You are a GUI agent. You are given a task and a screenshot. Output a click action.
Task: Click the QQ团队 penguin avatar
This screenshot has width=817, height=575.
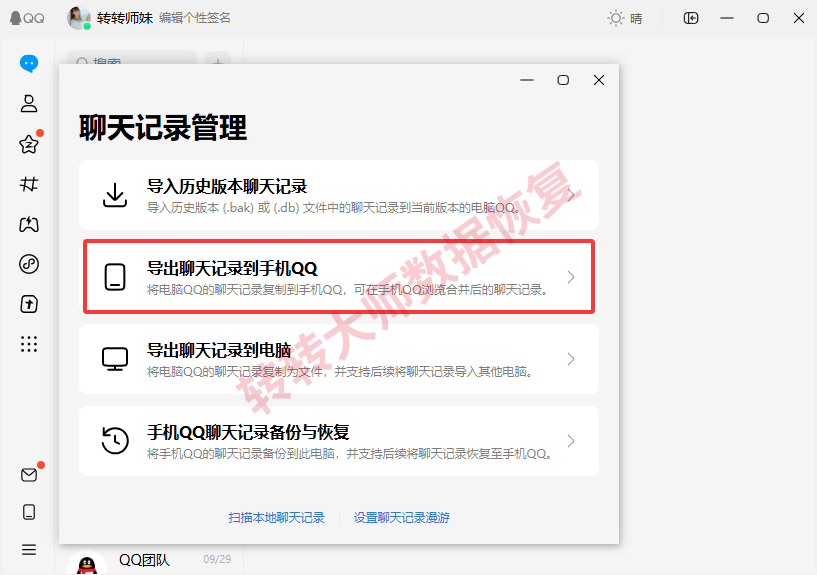coord(87,564)
